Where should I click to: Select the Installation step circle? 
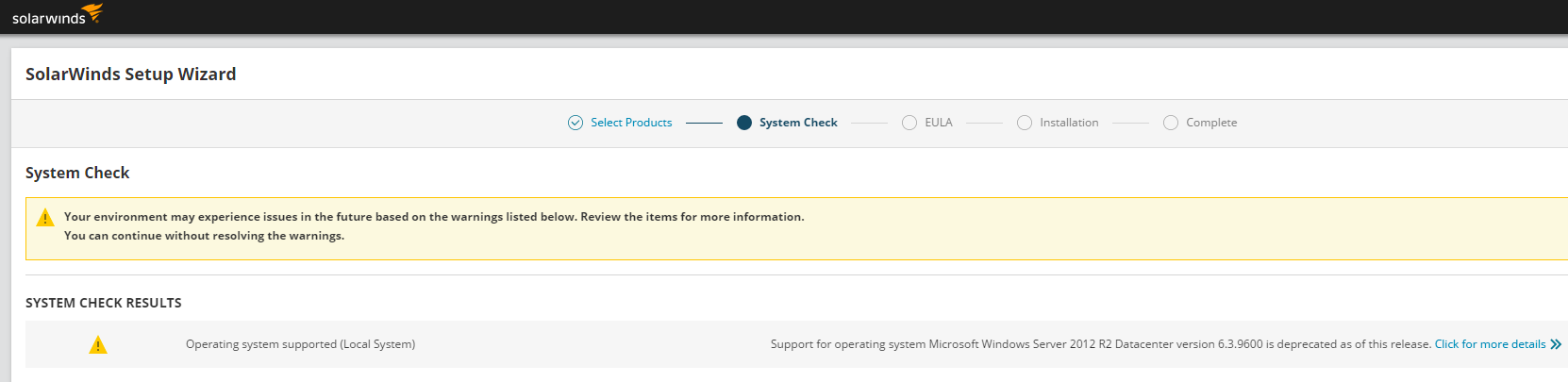pos(1025,123)
